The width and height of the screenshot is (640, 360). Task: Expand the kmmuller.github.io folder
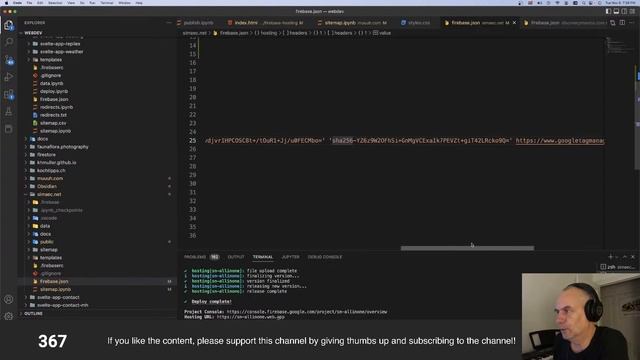pos(56,162)
